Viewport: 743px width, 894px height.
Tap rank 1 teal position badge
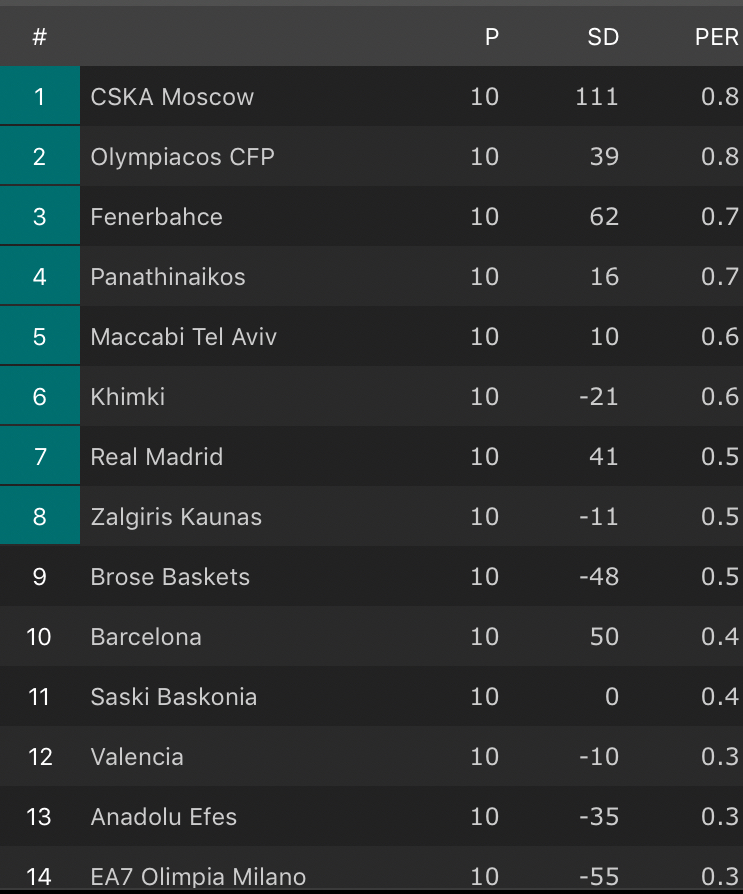coord(40,97)
